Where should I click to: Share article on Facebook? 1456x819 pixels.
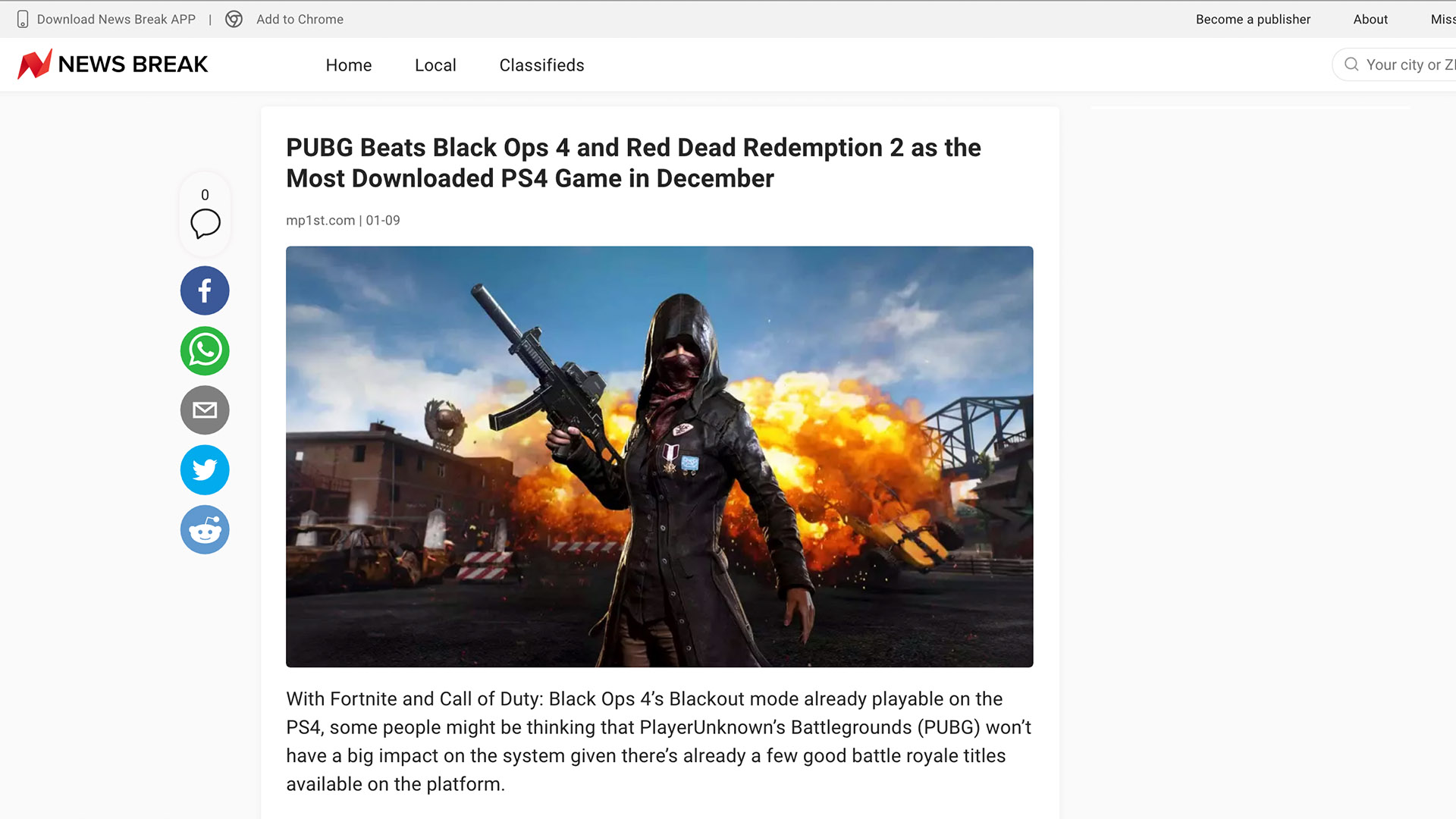[205, 290]
